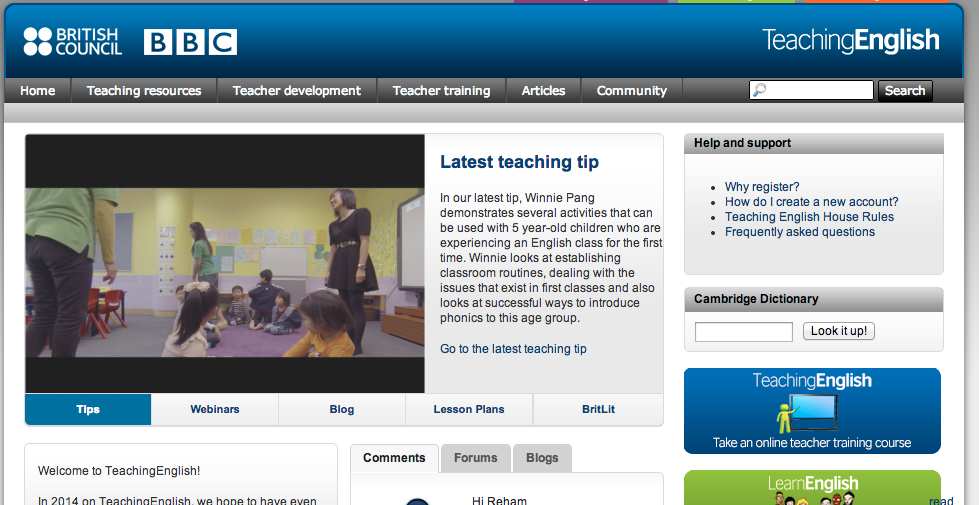The image size is (979, 505).
Task: Select the Lesson Plans tab
Action: pos(469,409)
